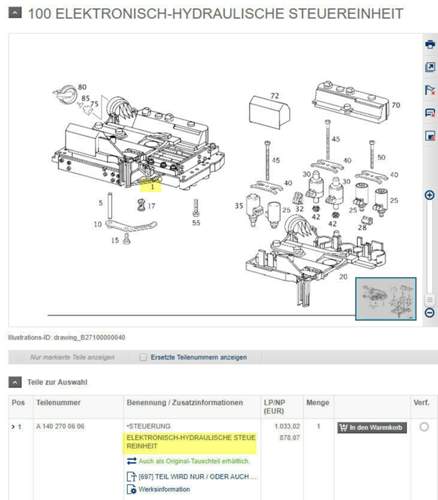The height and width of the screenshot is (500, 438).
Task: Move the illustration zoom slider handle
Action: click(430, 299)
